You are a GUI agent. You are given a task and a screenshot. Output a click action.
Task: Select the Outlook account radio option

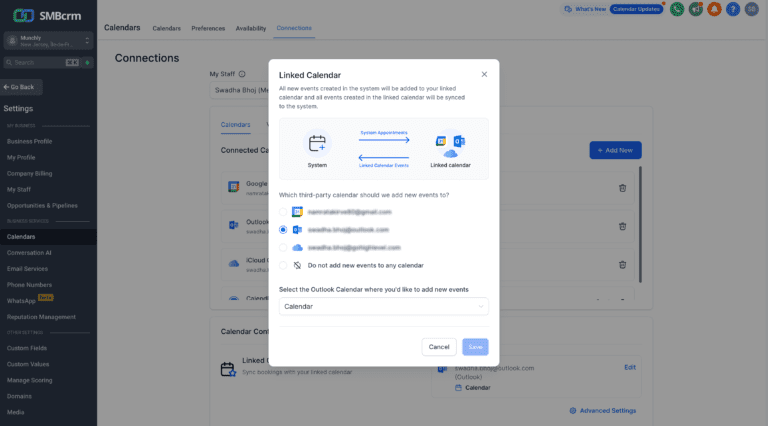tap(283, 230)
